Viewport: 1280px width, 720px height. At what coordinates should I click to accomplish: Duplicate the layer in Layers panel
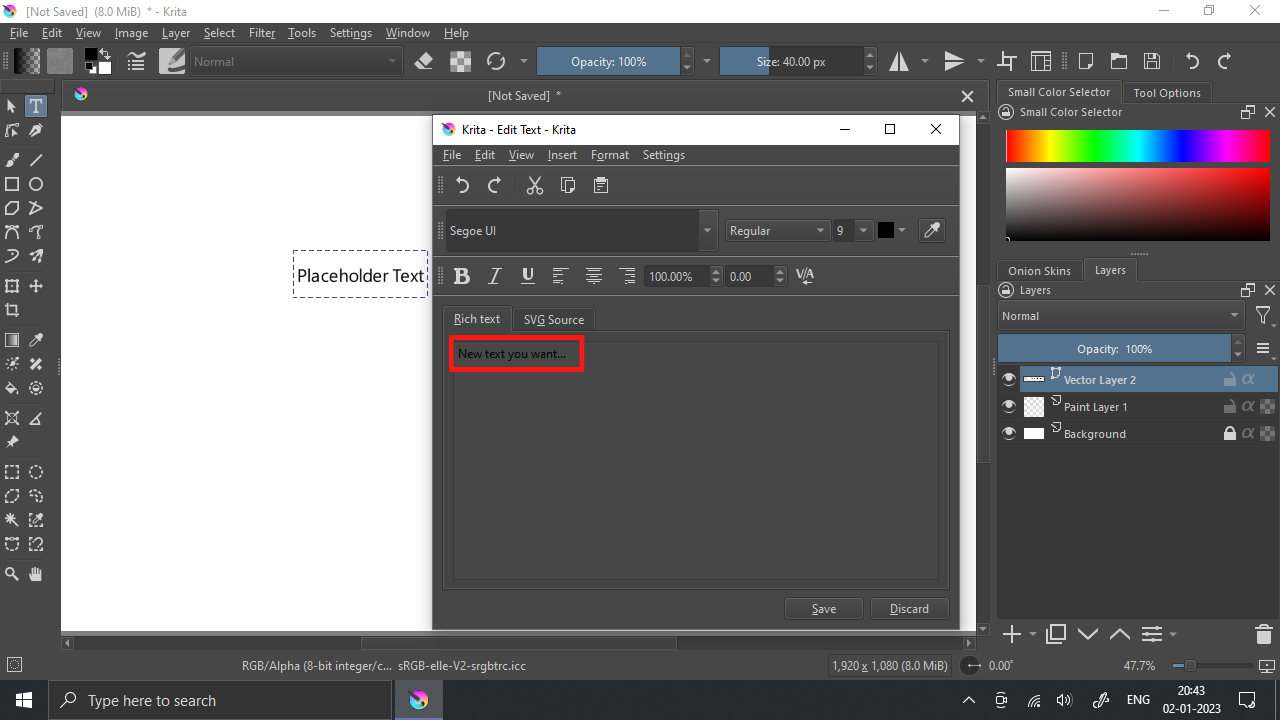1056,634
